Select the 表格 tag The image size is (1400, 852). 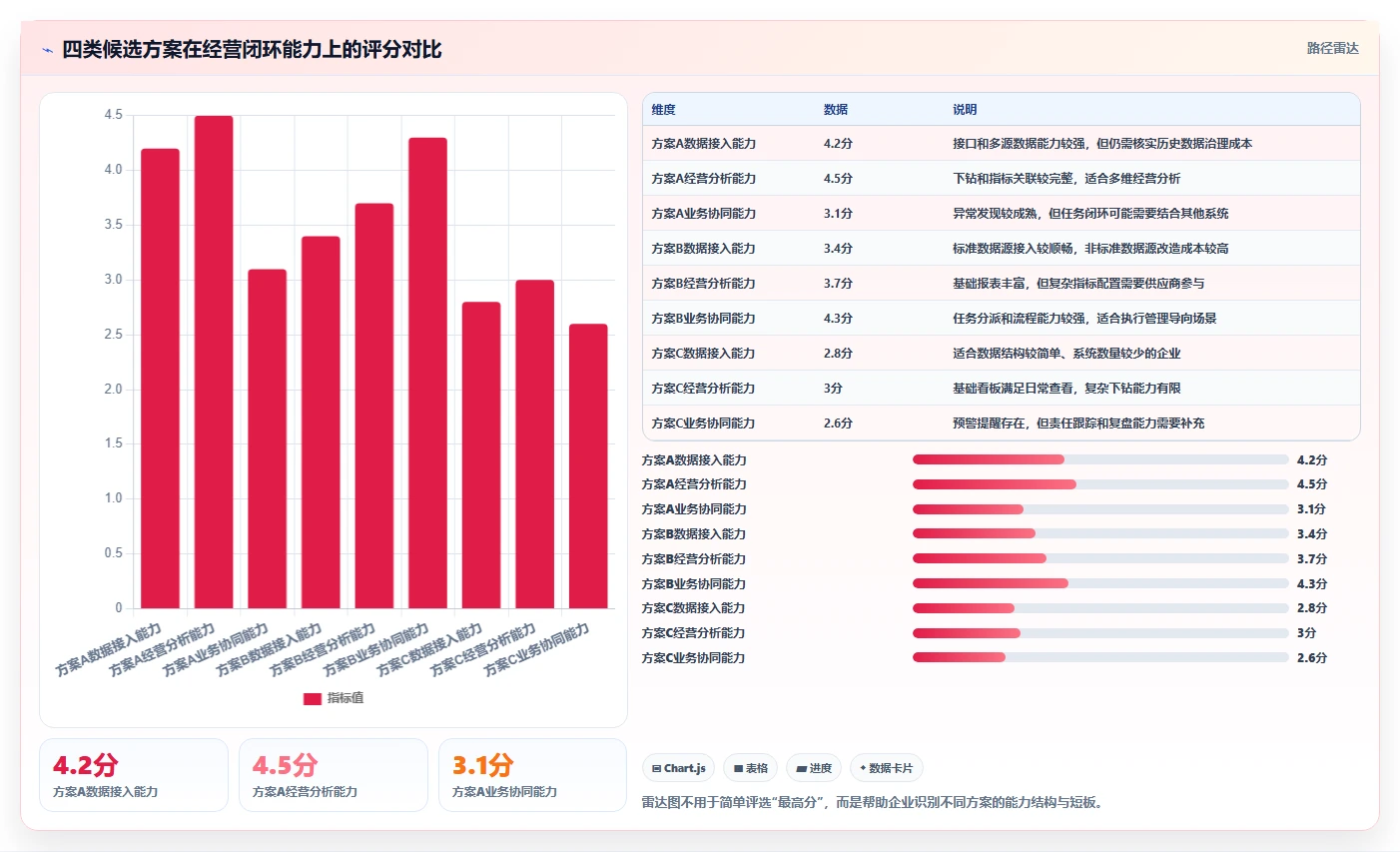tap(750, 768)
